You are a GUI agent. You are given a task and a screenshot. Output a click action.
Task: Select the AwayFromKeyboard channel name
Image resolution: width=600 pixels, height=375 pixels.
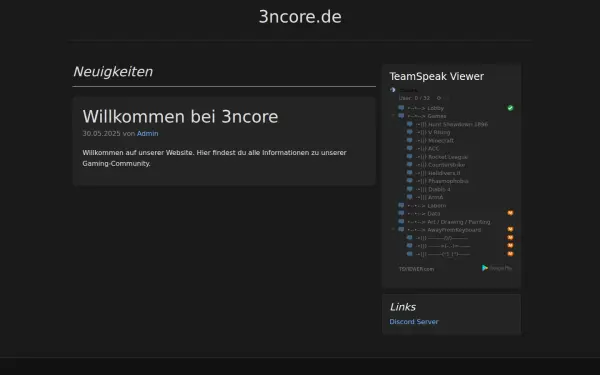tap(454, 230)
